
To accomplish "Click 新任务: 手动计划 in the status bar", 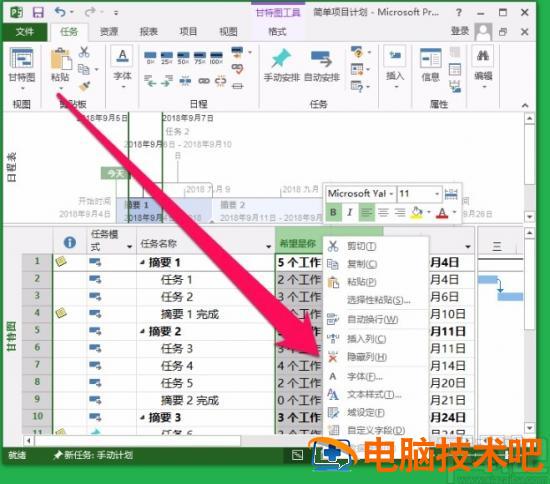I will click(x=93, y=455).
